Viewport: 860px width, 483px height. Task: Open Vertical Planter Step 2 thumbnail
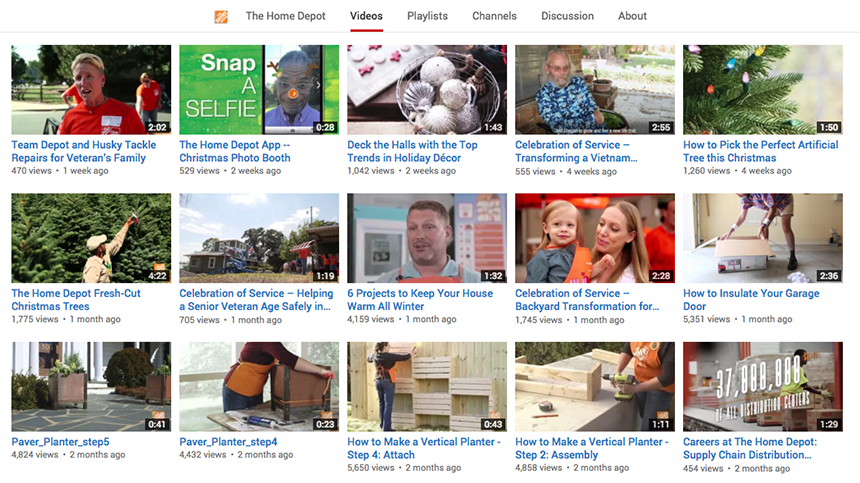pos(595,387)
